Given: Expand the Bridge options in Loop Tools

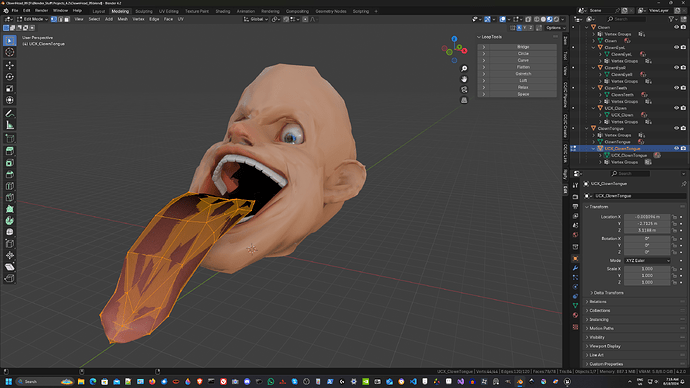Looking at the screenshot, I should [484, 47].
